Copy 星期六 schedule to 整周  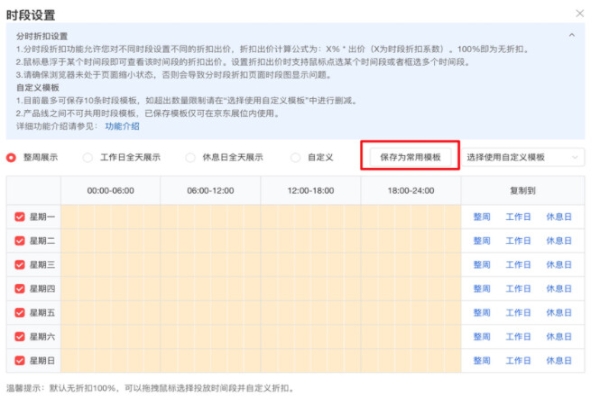(482, 337)
